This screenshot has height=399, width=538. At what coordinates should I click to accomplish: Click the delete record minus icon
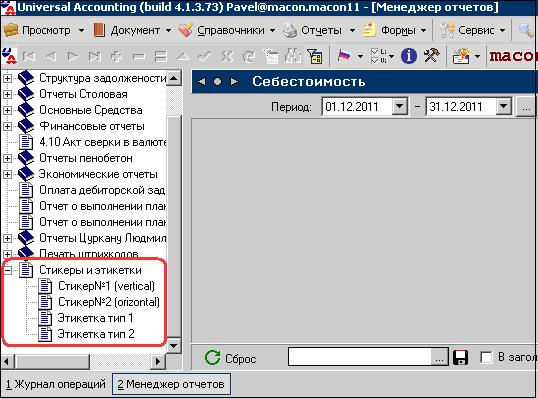[x=139, y=56]
